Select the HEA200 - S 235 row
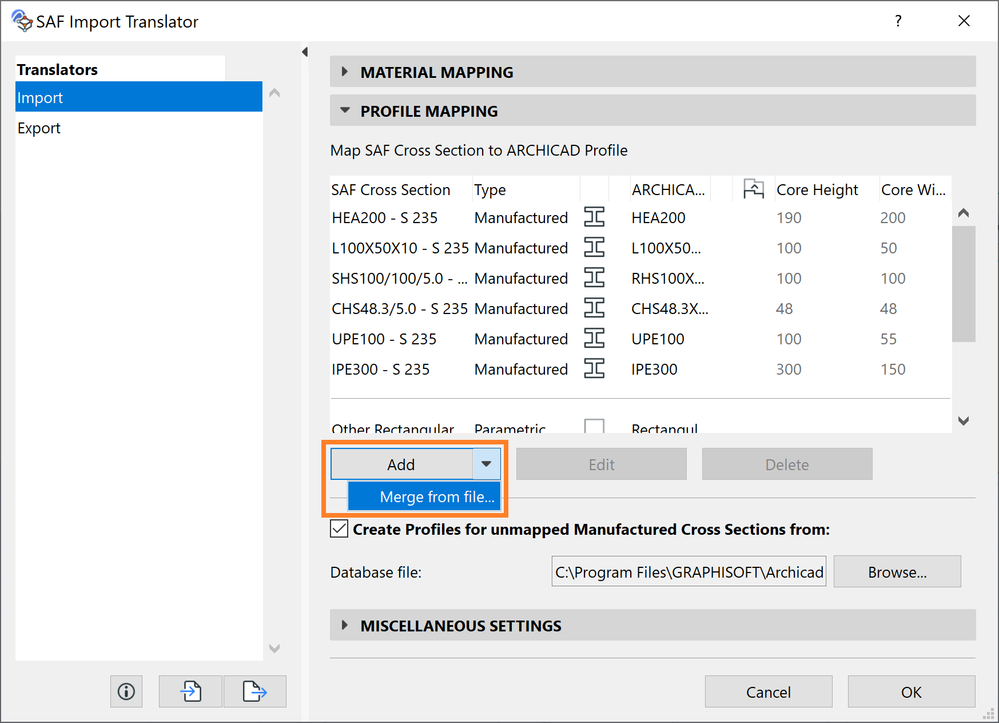This screenshot has height=723, width=999. (x=640, y=217)
